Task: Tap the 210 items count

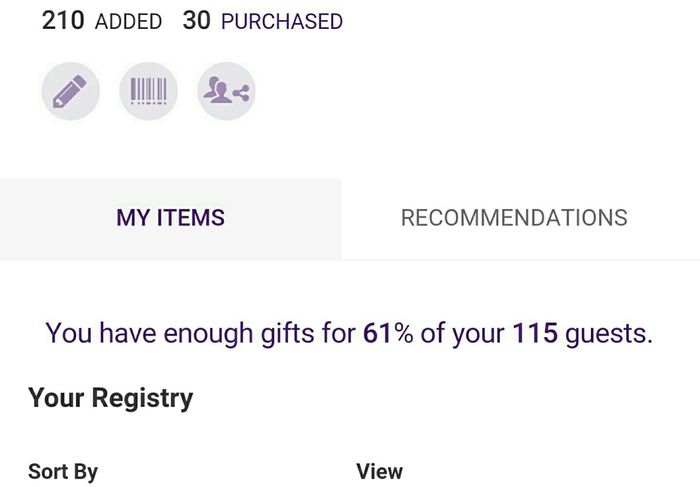Action: 62,21
